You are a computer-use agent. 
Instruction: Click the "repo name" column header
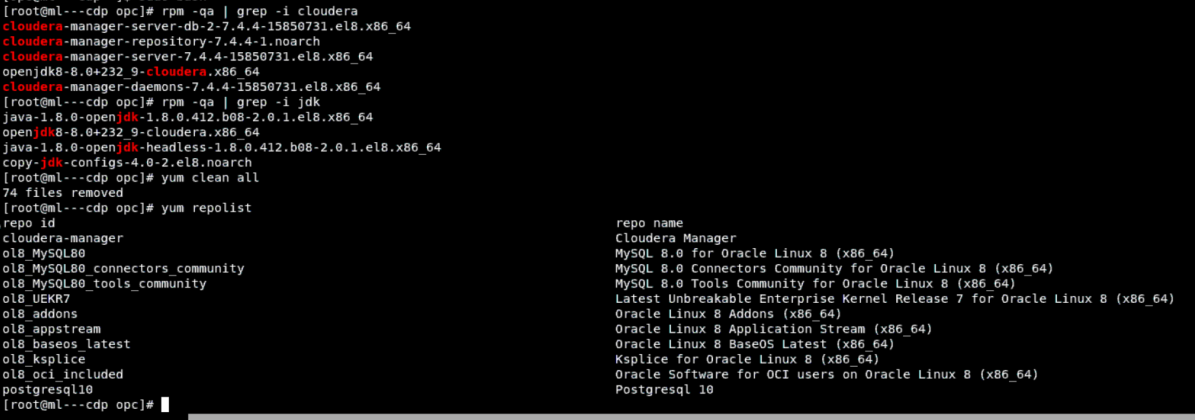click(649, 223)
